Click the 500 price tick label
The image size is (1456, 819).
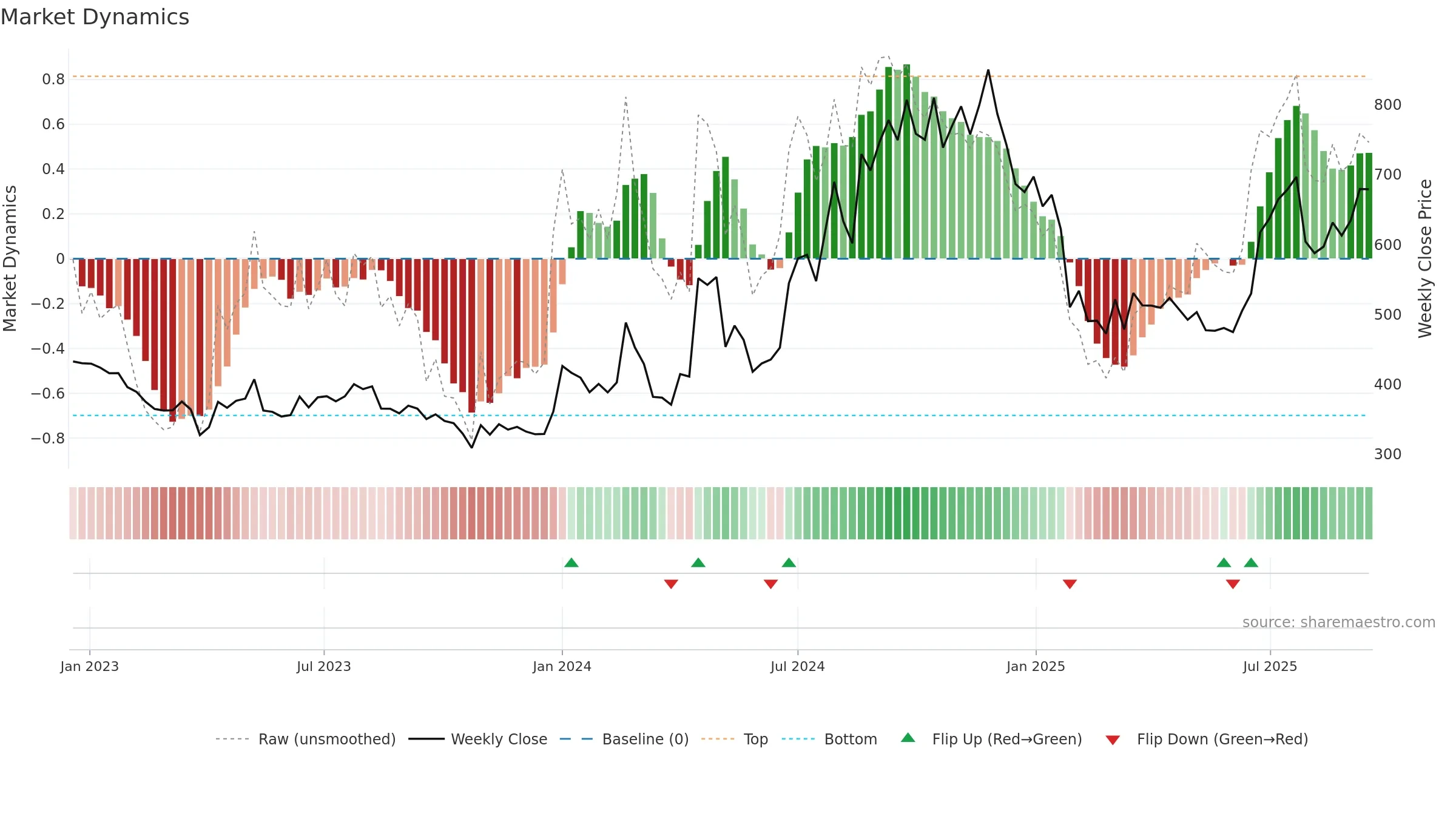pos(1387,315)
